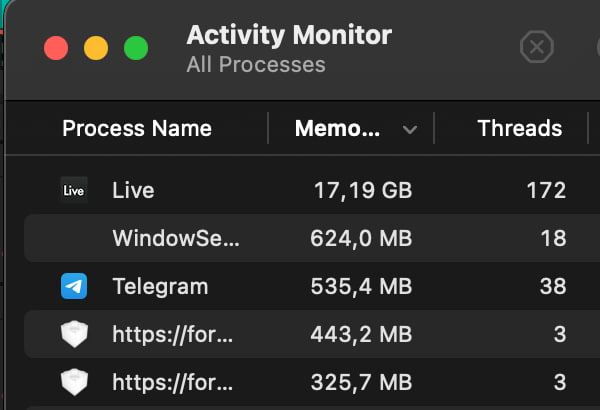The width and height of the screenshot is (600, 410).
Task: Click the shield icon on the 325,7 MB row
Action: [x=74, y=381]
